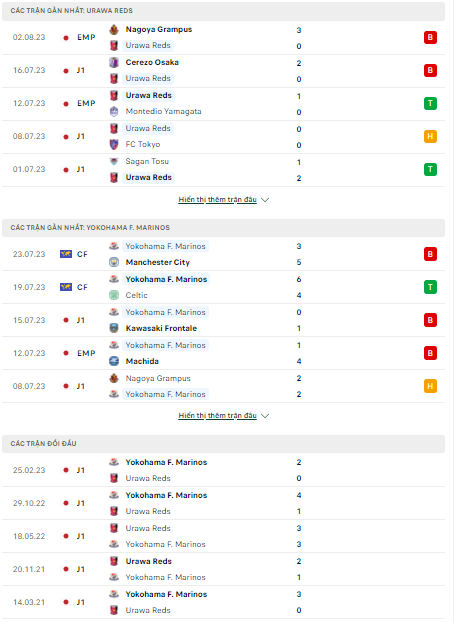Click the FC Tokyo crest icon

pyautogui.click(x=114, y=144)
